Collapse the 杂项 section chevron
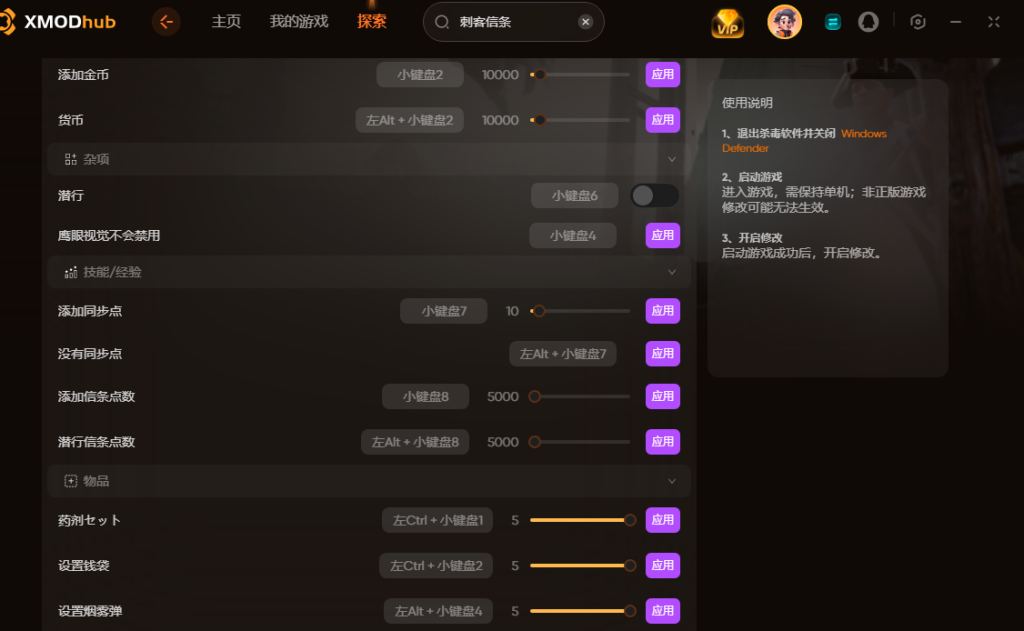The height and width of the screenshot is (631, 1024). tap(672, 159)
